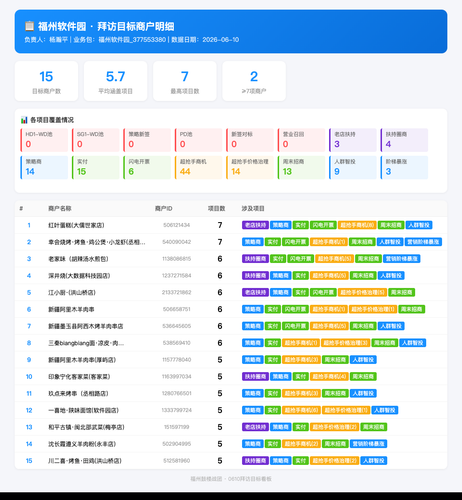
Task: Open the coverage card SG1-WD池
Action: tap(96, 140)
